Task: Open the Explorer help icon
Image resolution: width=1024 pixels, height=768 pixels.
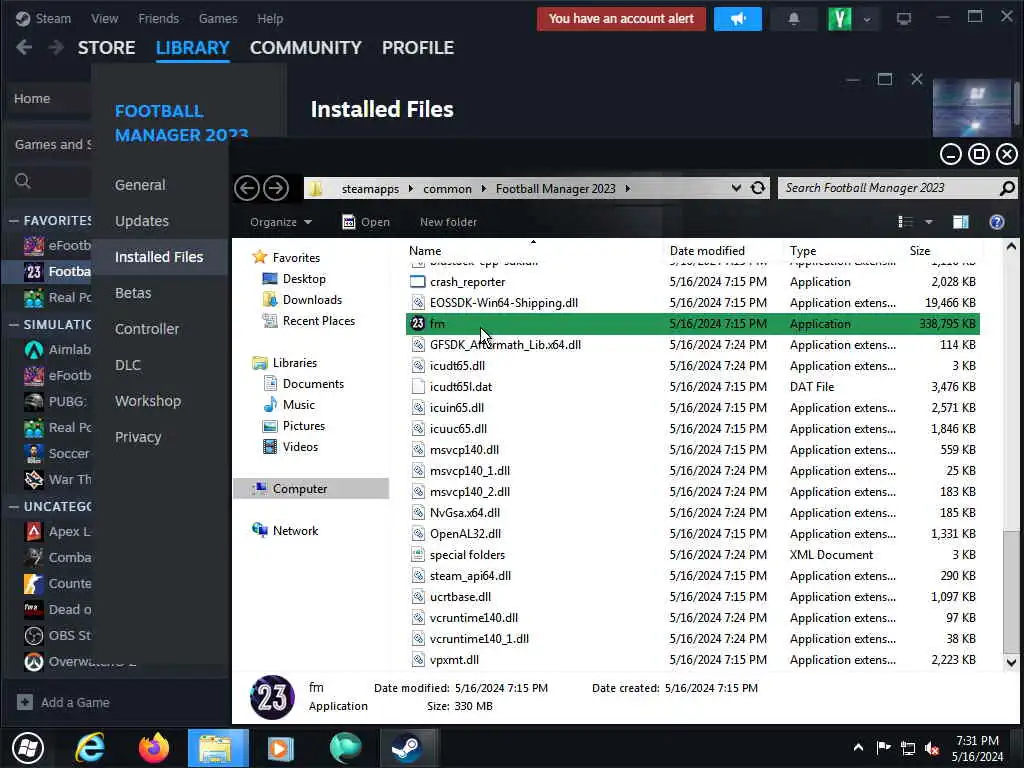Action: [x=997, y=222]
